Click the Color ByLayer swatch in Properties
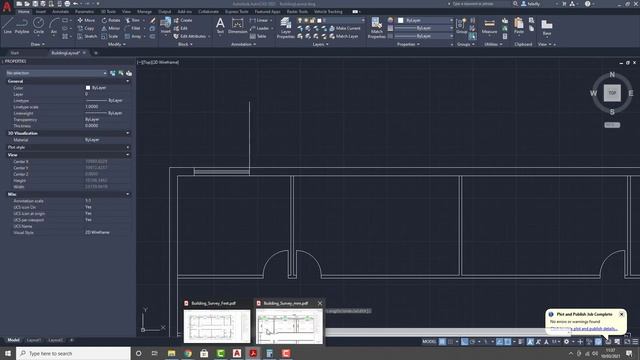640x360 pixels. 88,88
